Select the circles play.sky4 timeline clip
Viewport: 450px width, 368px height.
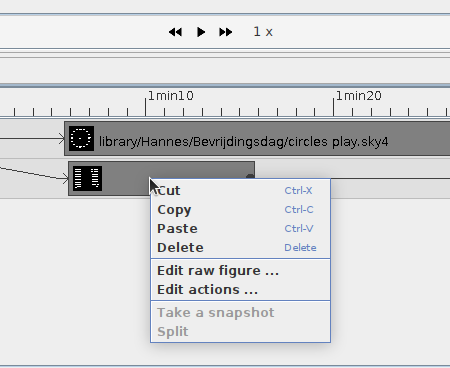257,139
